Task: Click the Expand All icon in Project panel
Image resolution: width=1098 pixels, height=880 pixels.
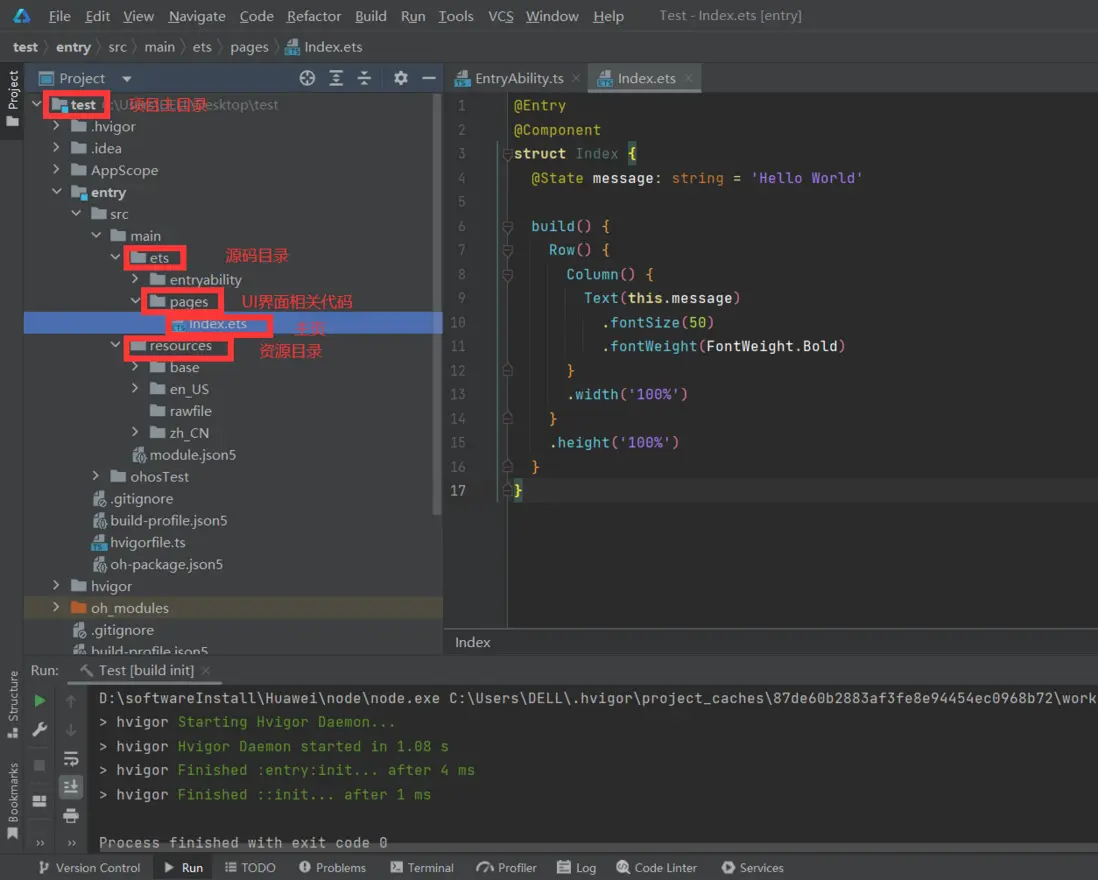Action: [x=336, y=78]
